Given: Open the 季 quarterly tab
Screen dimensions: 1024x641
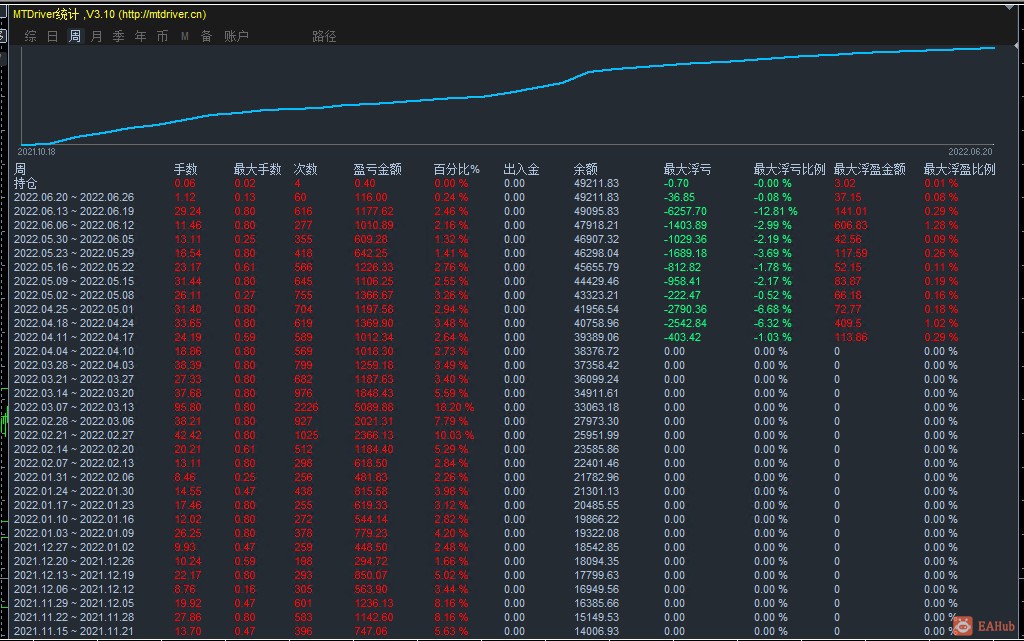Looking at the screenshot, I should [x=119, y=37].
